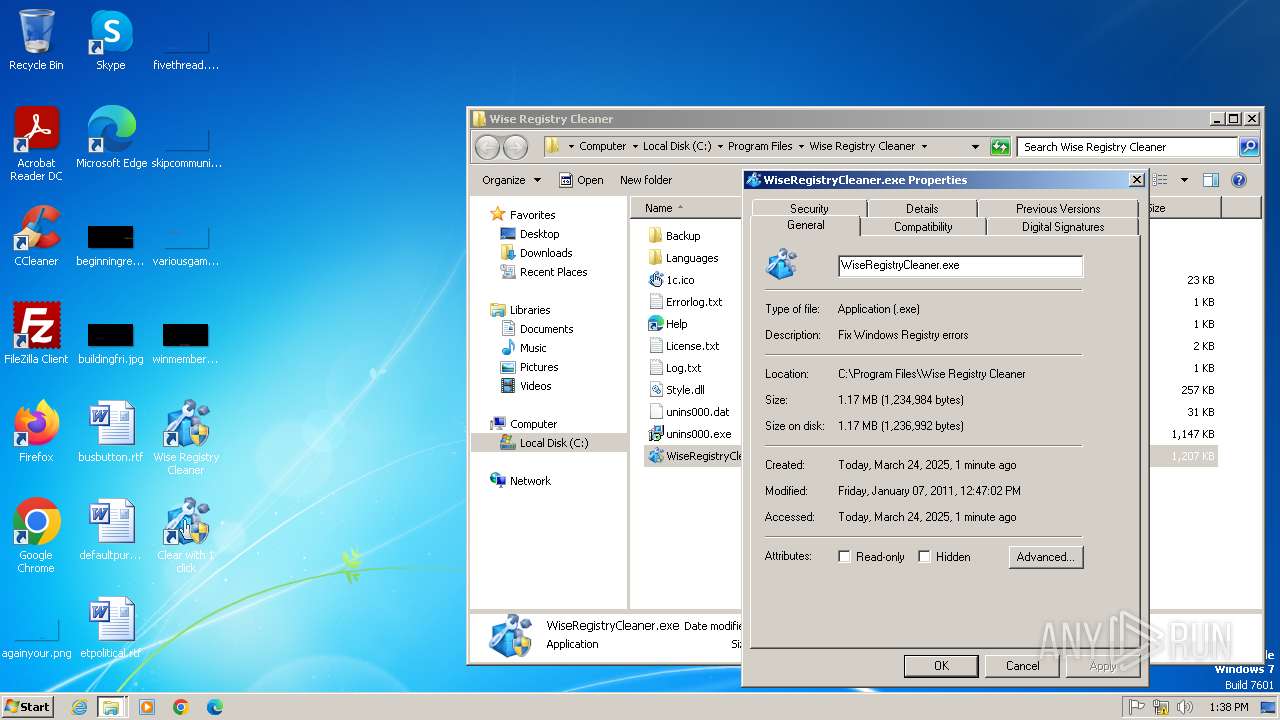
Task: Open buildingfri.jpg desktop image
Action: click(111, 343)
